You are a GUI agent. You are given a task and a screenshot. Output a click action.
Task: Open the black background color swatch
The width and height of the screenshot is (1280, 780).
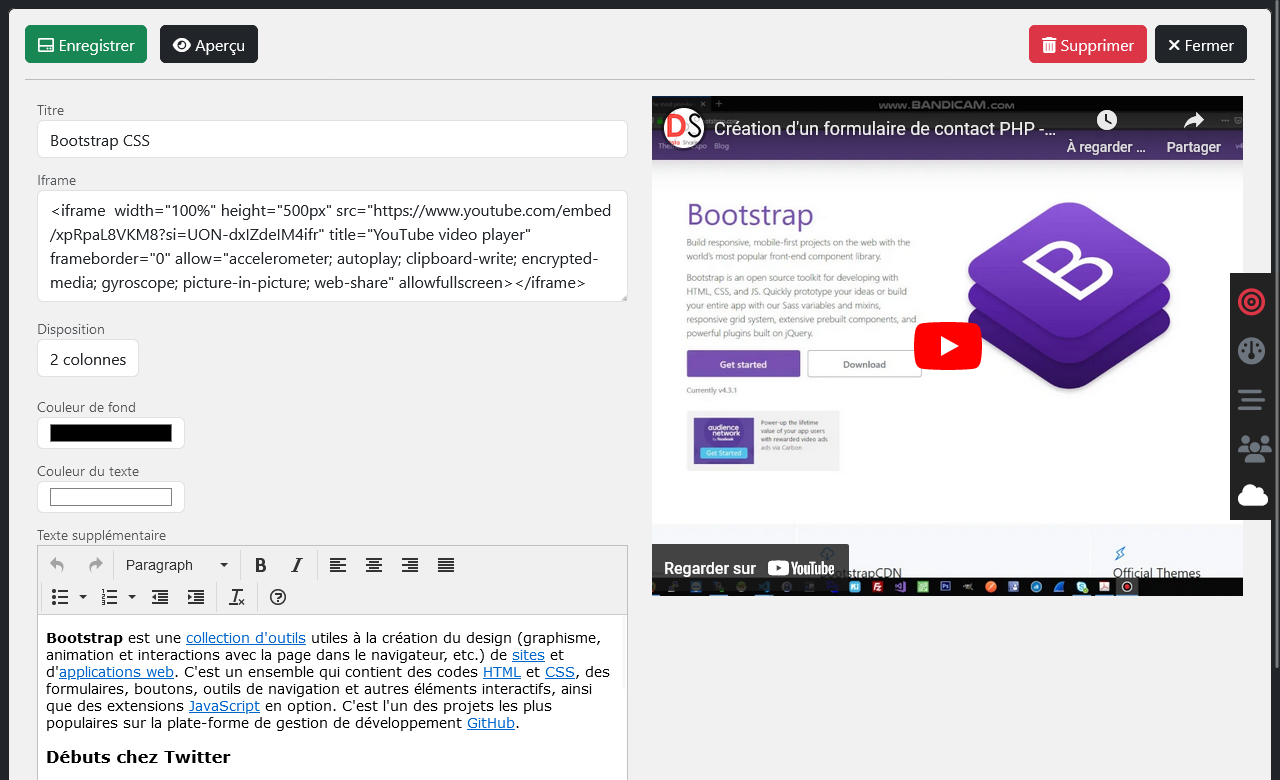tap(111, 432)
